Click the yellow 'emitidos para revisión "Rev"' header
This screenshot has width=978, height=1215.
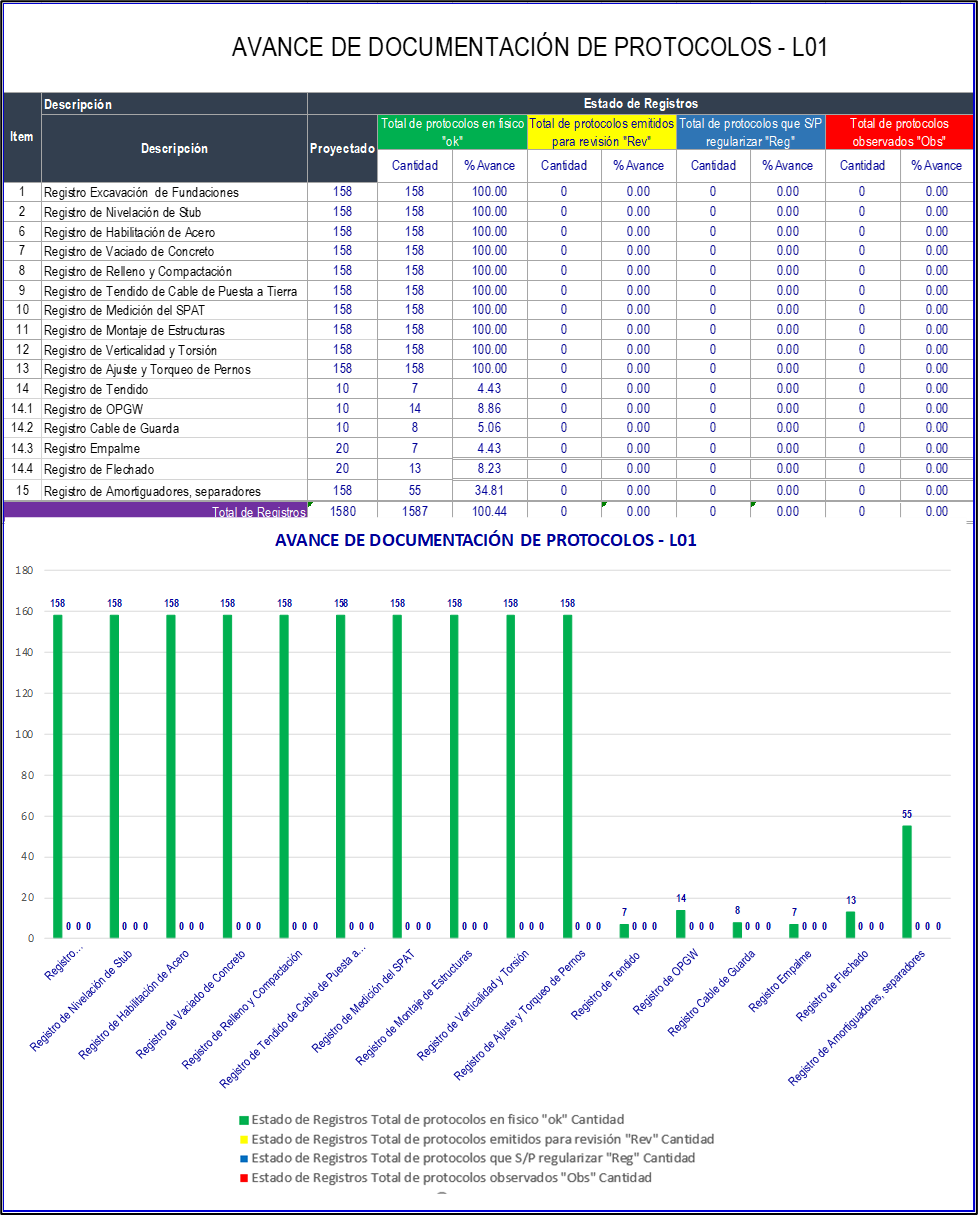click(602, 132)
